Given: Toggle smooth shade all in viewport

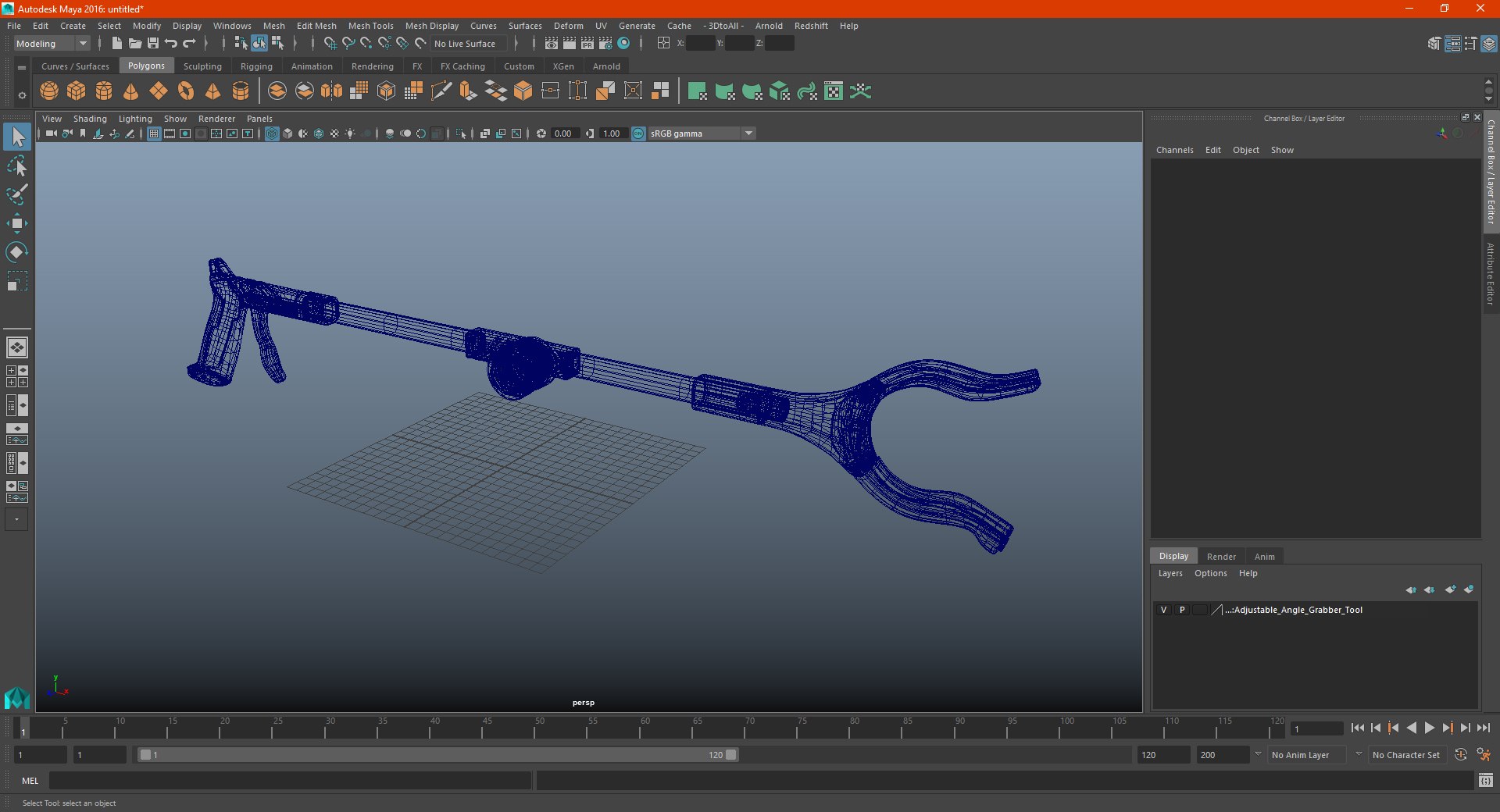Looking at the screenshot, I should 287,134.
